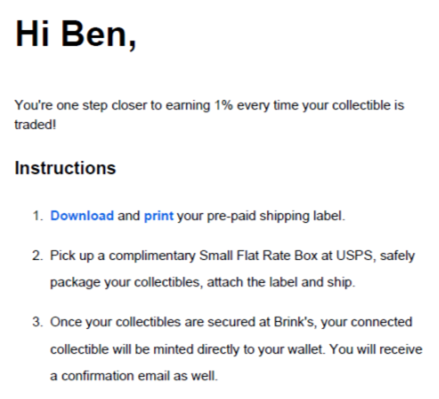Click the '1%' text in intro sentence
This screenshot has height=399, width=439.
[223, 105]
